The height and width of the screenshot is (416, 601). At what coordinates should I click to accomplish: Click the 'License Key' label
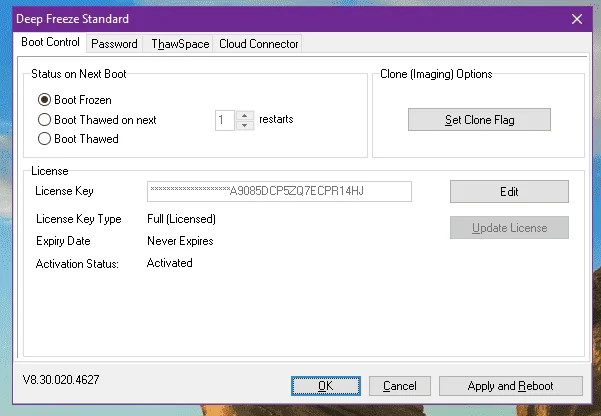point(64,191)
